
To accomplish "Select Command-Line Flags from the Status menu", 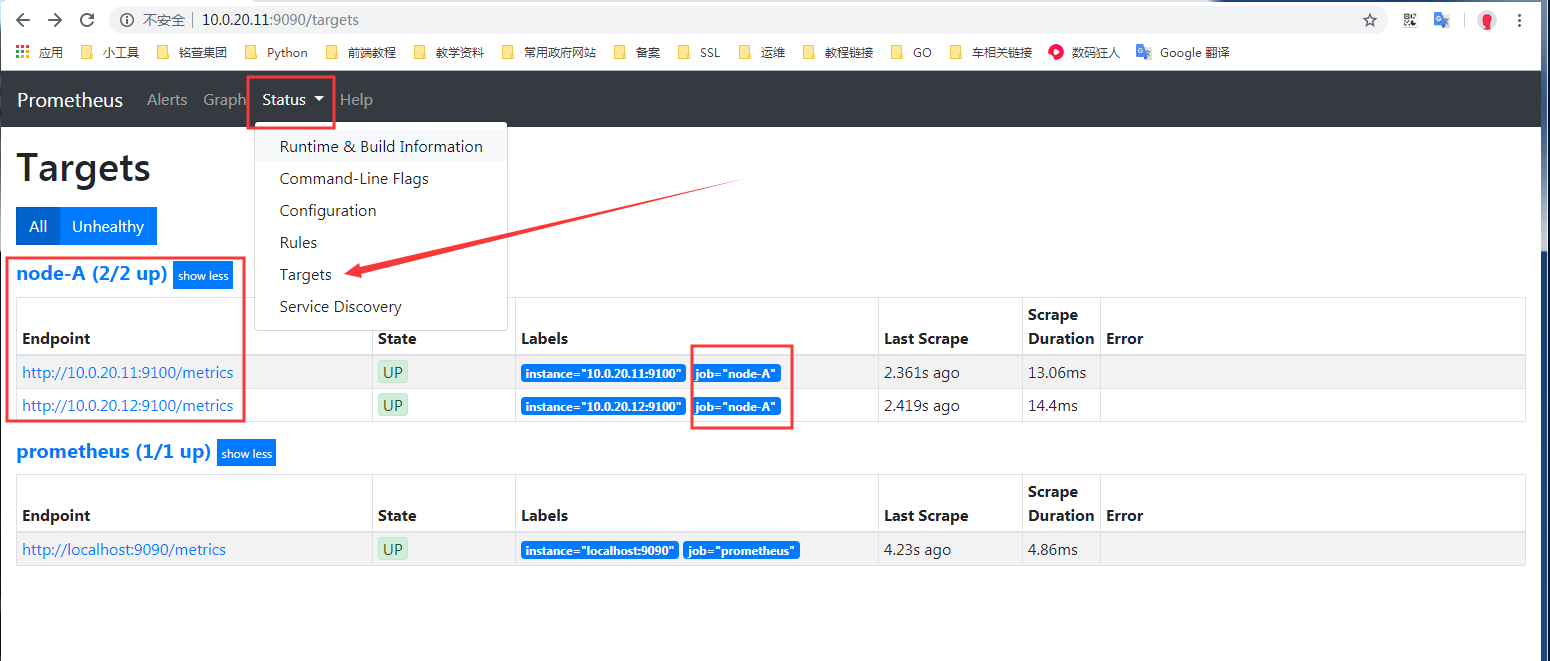I will click(381, 178).
